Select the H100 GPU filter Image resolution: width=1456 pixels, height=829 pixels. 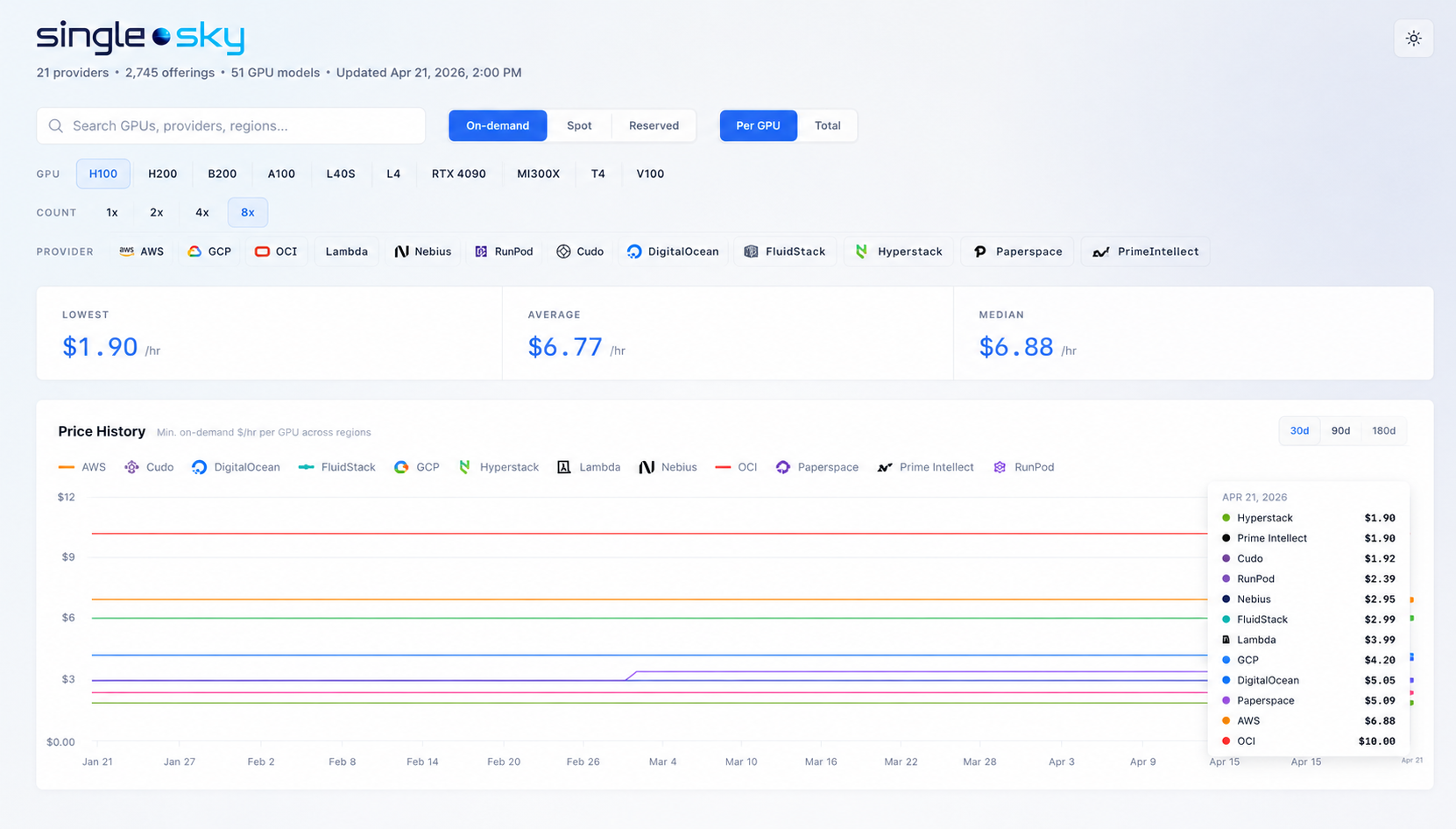click(103, 174)
